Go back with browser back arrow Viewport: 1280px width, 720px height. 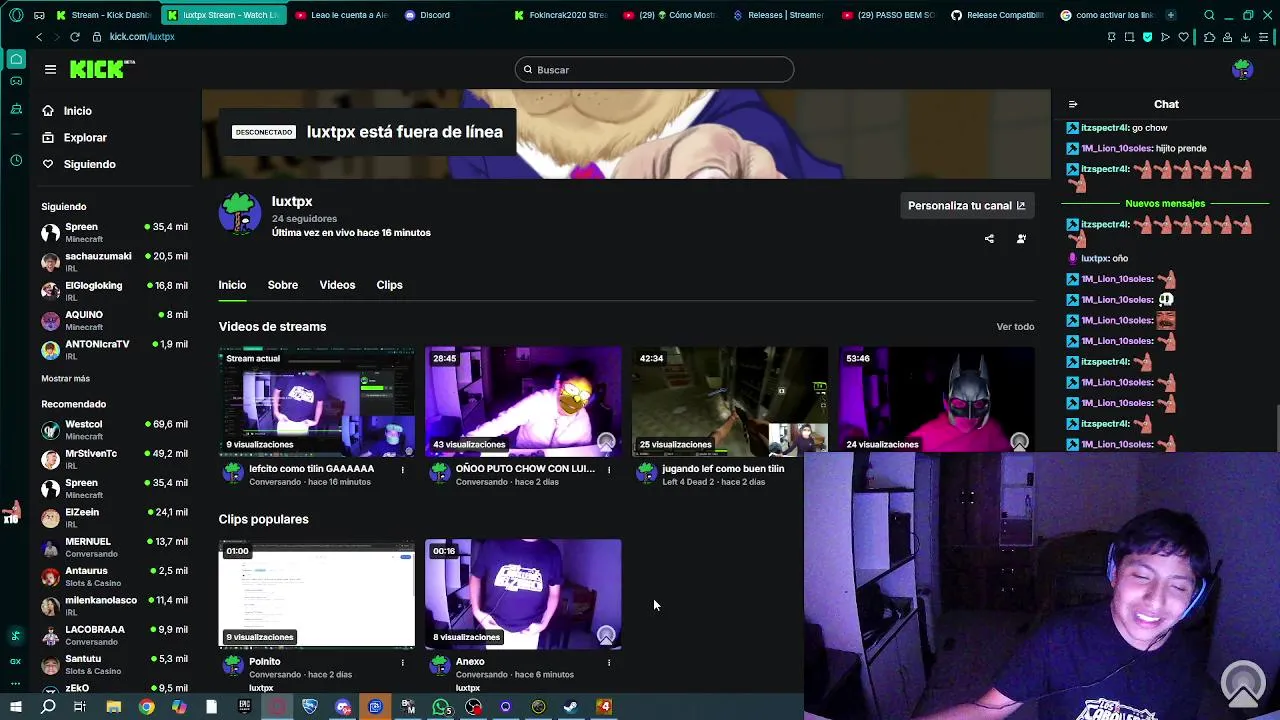point(39,37)
